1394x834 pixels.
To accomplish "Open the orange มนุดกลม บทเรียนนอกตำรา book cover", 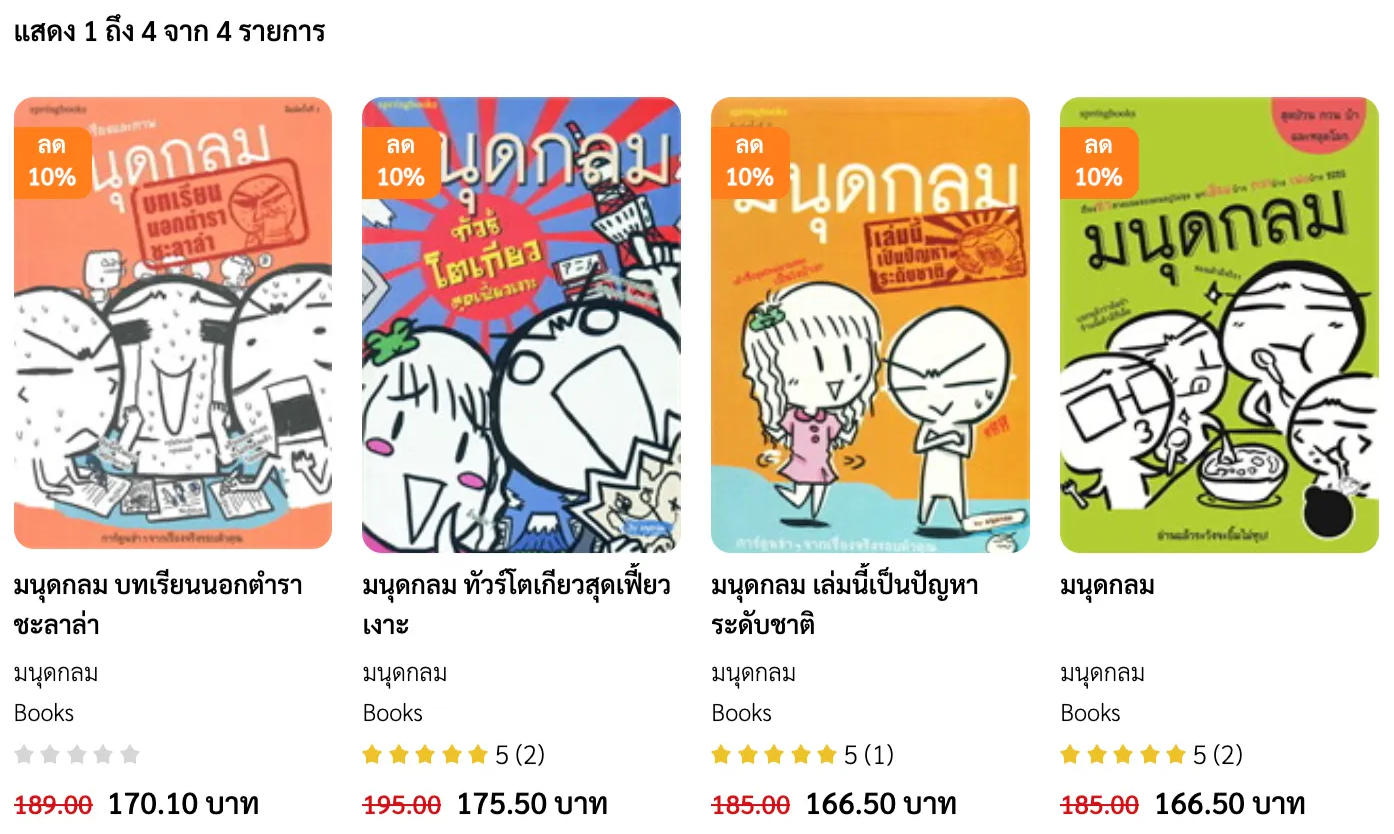I will pos(173,323).
